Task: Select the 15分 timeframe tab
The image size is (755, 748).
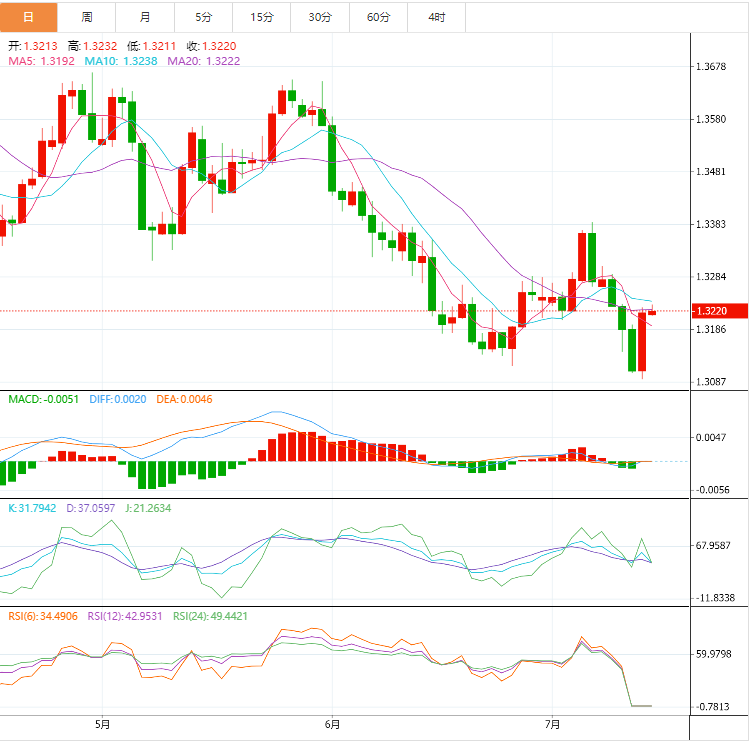Action: (x=262, y=17)
